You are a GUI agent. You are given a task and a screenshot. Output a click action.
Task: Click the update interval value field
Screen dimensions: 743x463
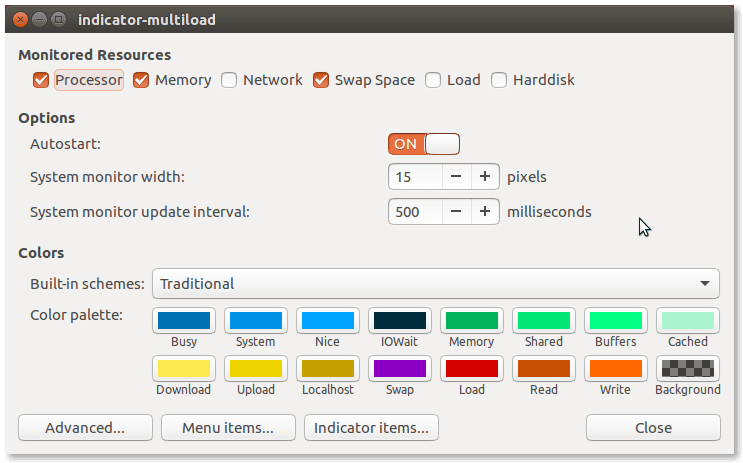[415, 211]
